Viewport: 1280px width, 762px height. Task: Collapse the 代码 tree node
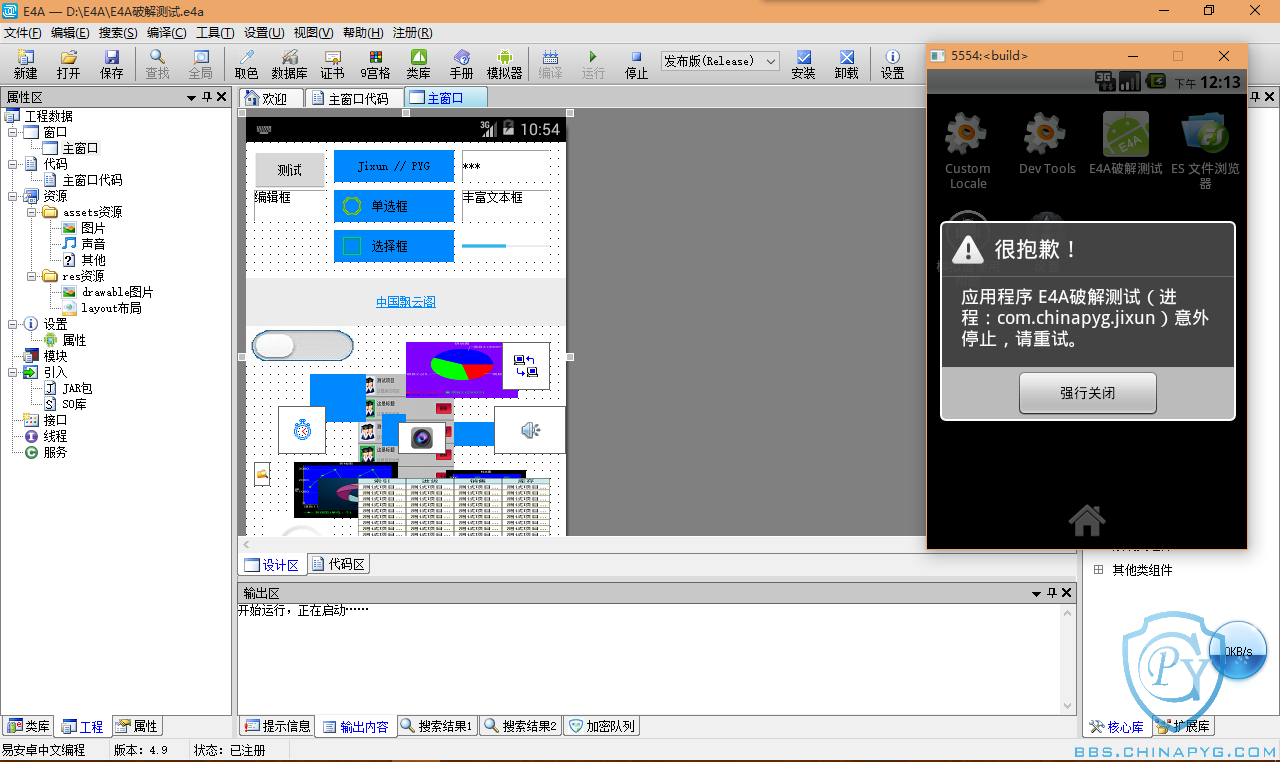tap(12, 164)
